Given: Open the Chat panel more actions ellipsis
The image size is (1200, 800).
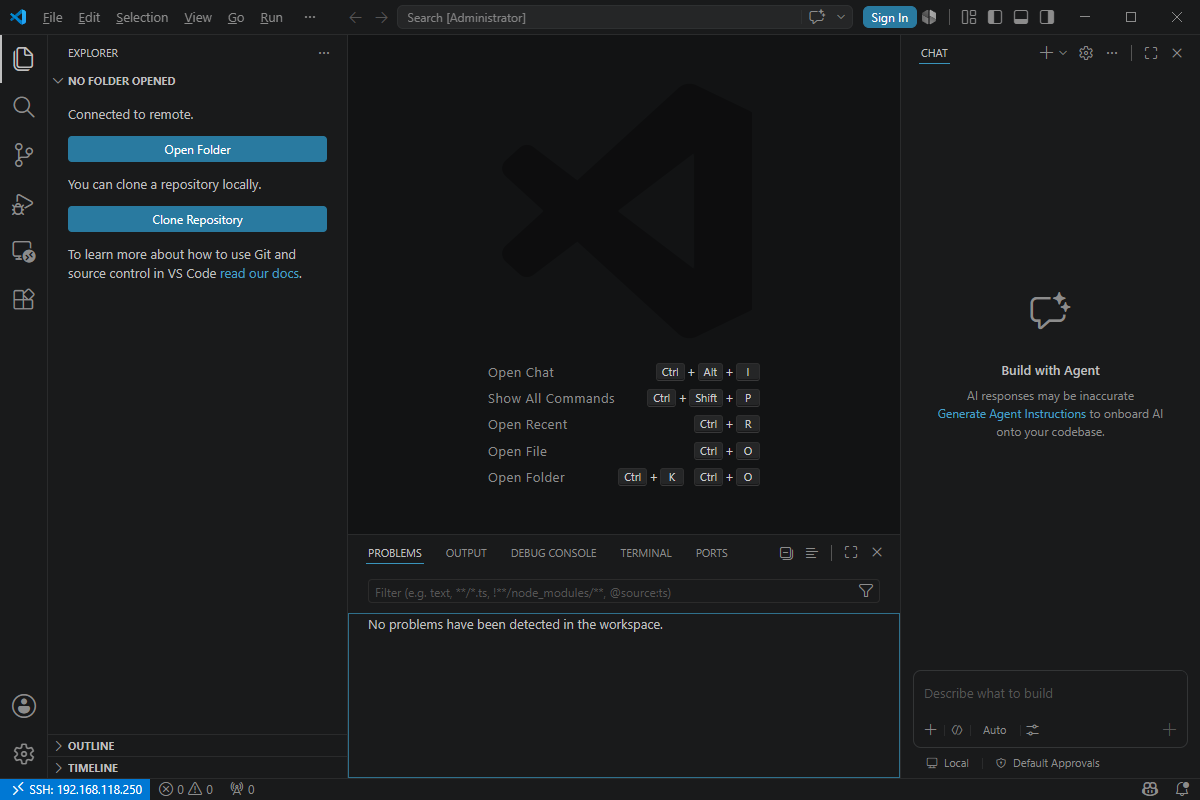Looking at the screenshot, I should click(x=1112, y=53).
